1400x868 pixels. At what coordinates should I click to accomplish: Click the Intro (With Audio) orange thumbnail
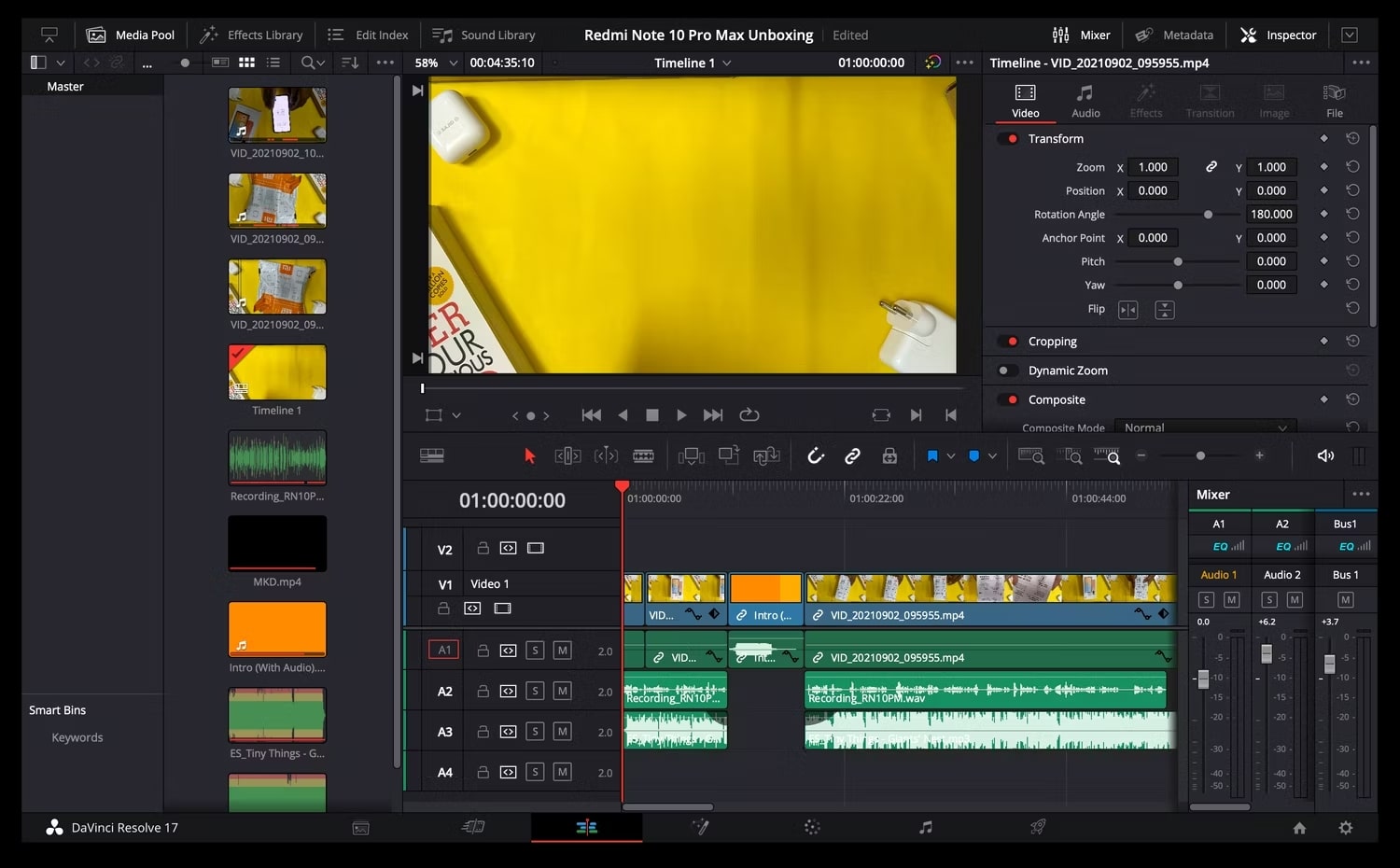277,628
